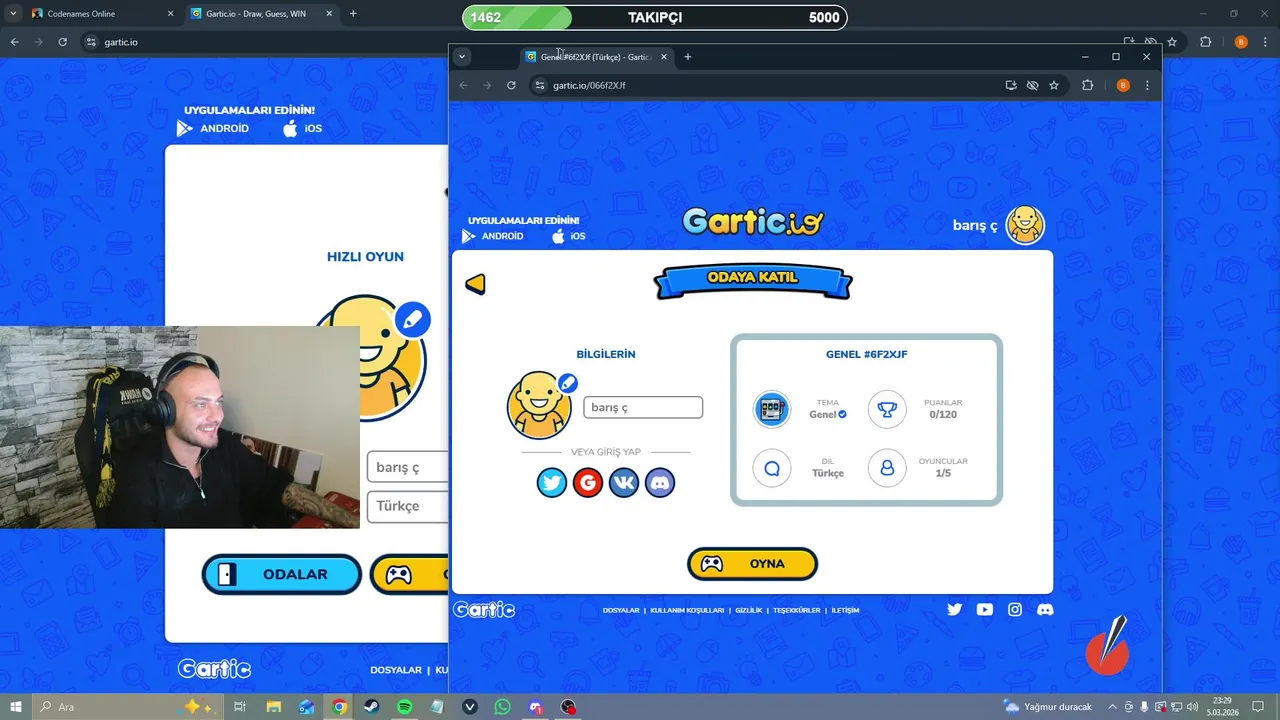
Task: Open the Türkçe language selector in back window
Action: click(x=408, y=506)
